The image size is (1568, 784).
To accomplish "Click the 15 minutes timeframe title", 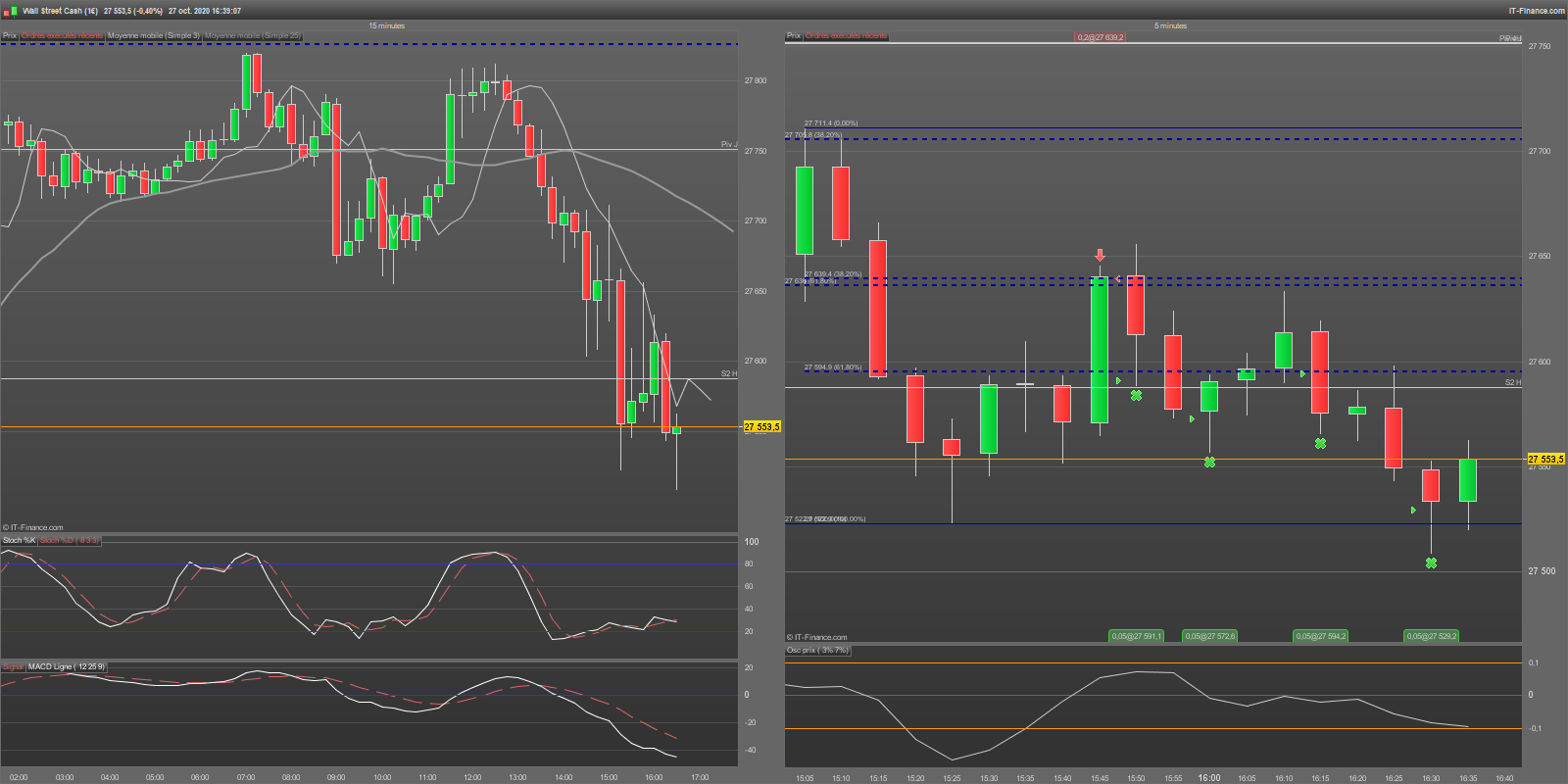I will point(386,26).
